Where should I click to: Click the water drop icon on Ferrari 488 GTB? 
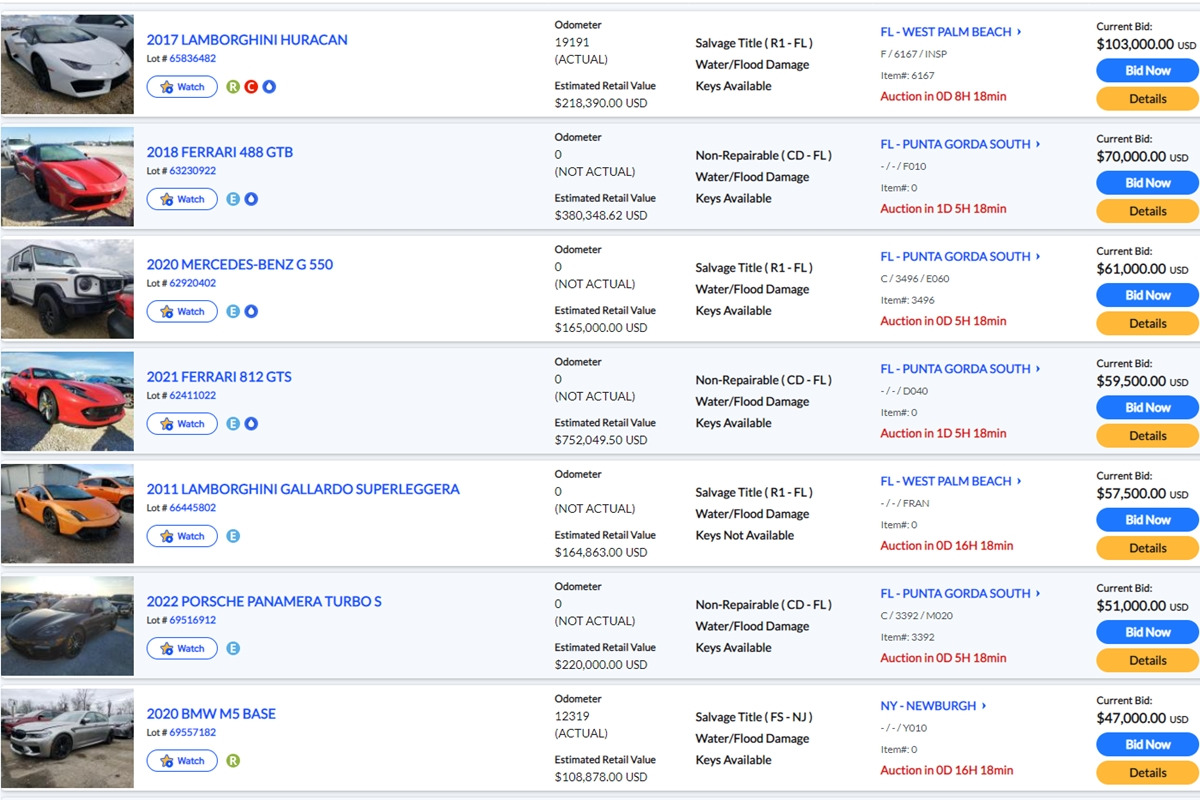(251, 199)
